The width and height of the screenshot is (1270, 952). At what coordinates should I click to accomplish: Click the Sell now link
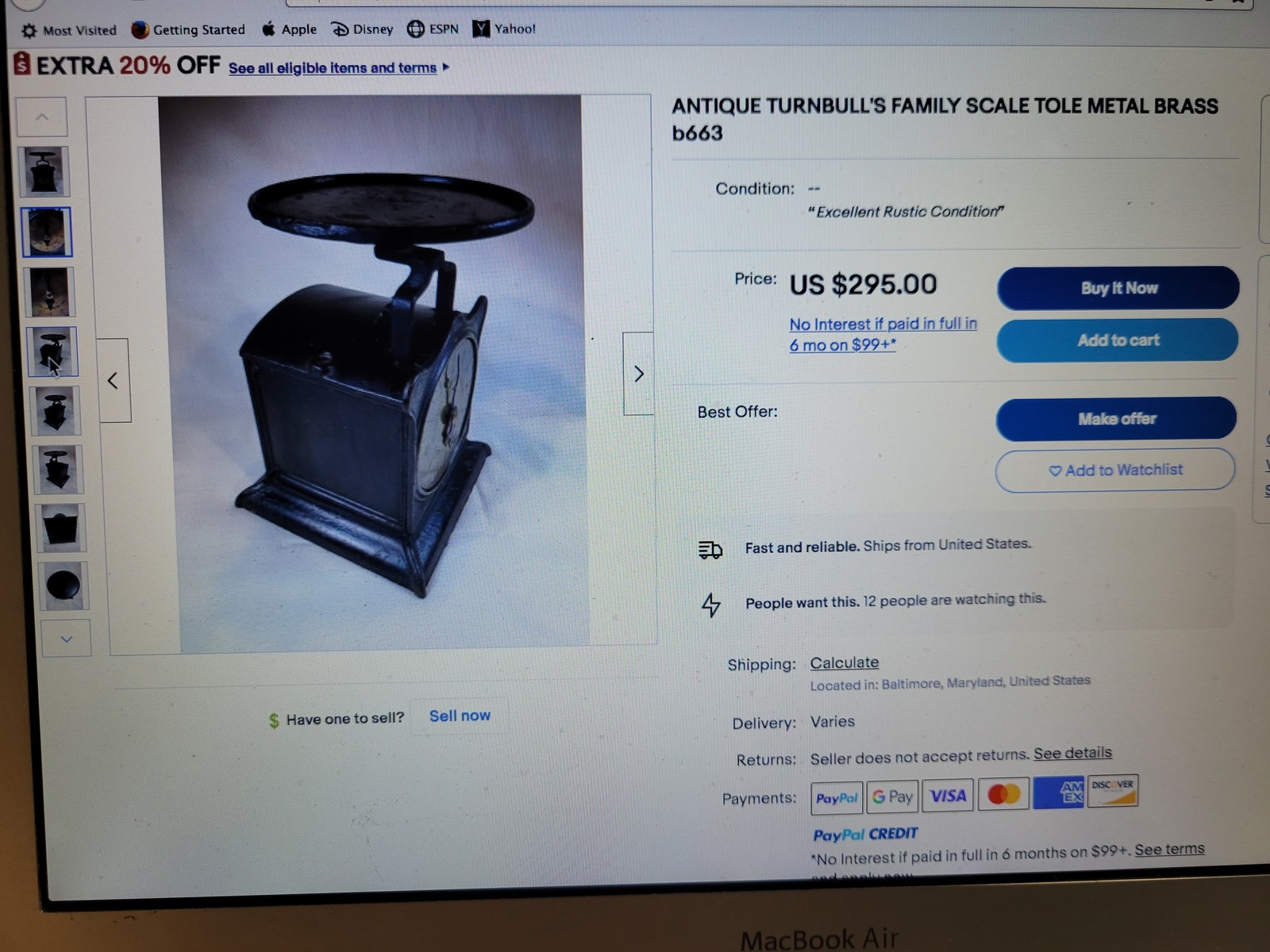pyautogui.click(x=460, y=716)
